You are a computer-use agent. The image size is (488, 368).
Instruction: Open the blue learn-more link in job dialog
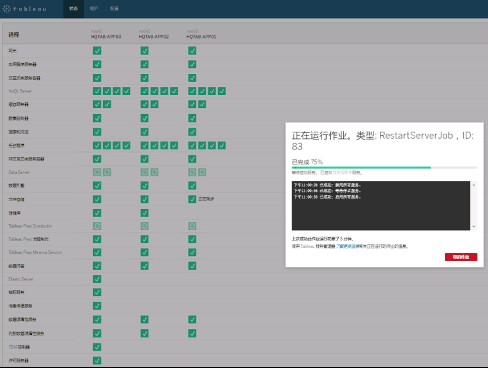click(x=347, y=246)
